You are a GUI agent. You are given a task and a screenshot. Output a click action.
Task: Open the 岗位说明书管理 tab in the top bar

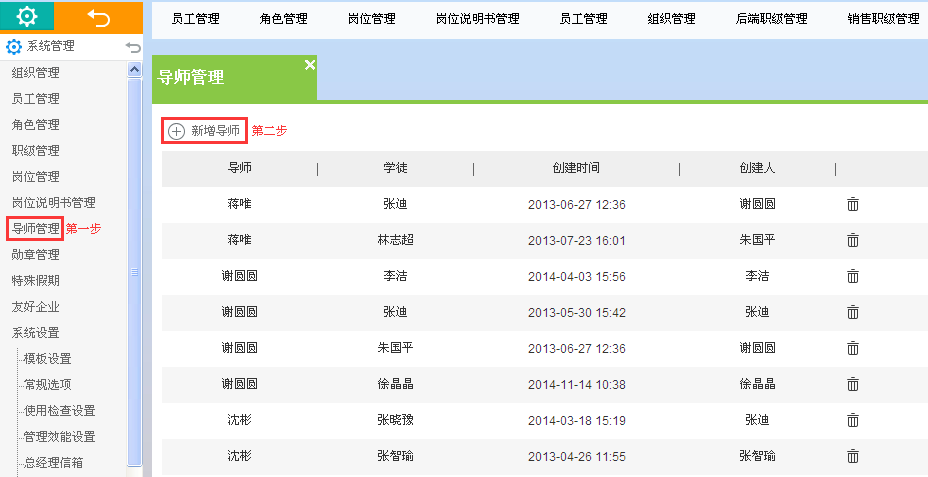tap(477, 19)
